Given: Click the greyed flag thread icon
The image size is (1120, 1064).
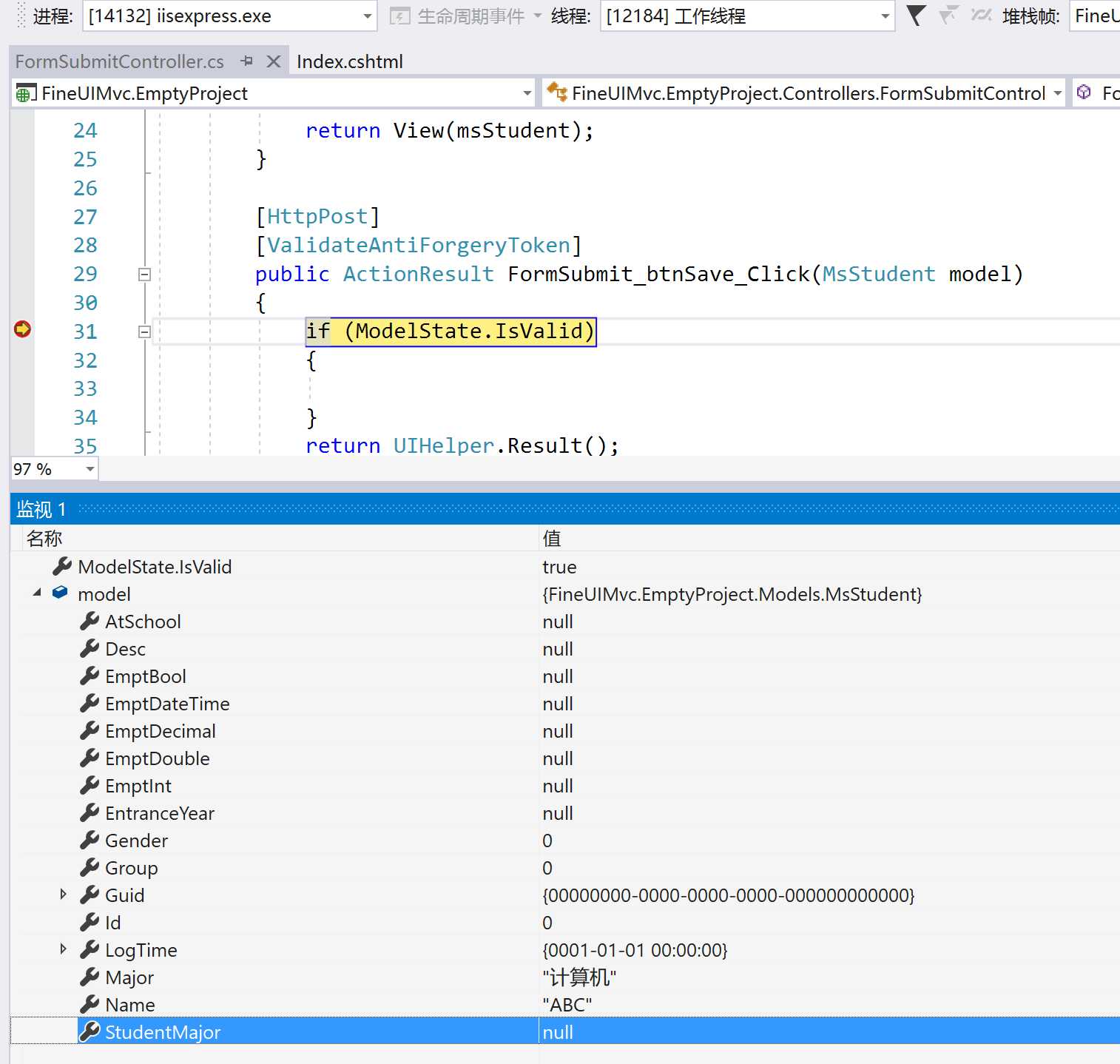Looking at the screenshot, I should [x=948, y=14].
